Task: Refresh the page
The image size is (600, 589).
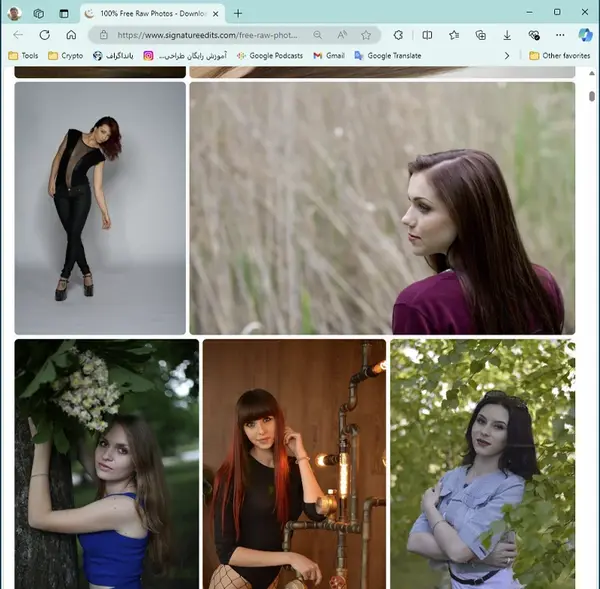Action: [45, 35]
